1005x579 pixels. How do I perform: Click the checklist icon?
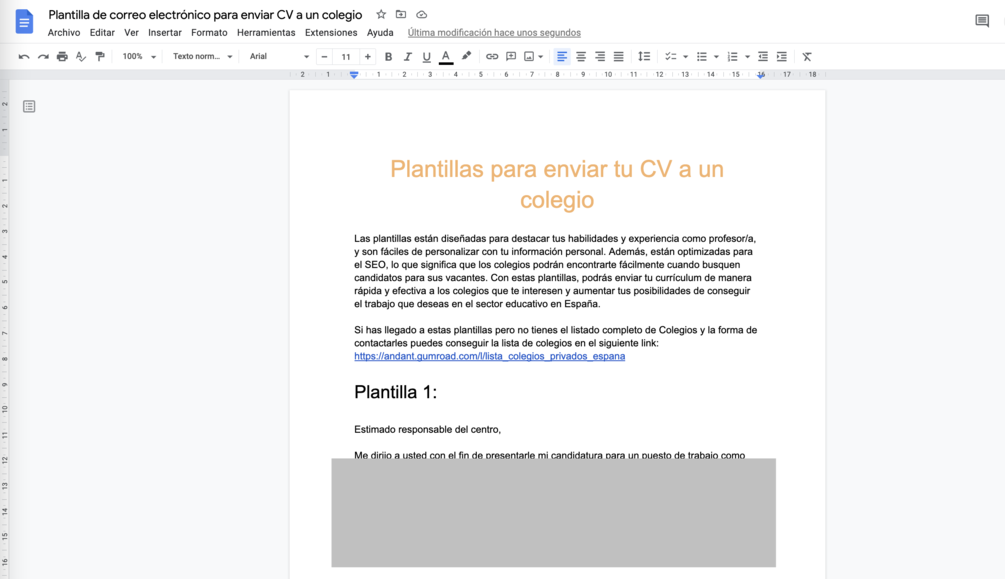[670, 56]
